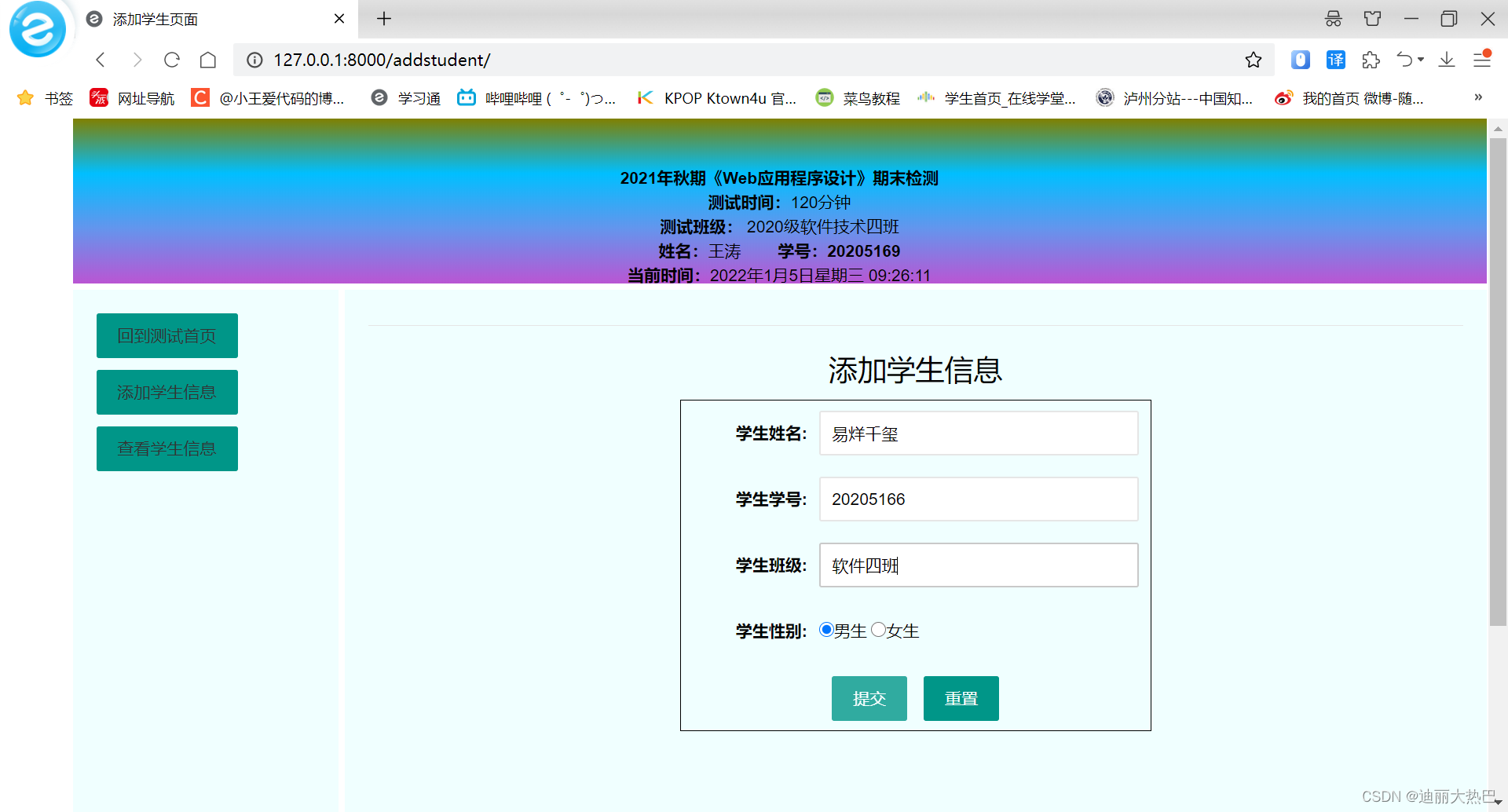The width and height of the screenshot is (1508, 812).
Task: Open the mouse gesture extension icon
Action: click(x=1301, y=60)
